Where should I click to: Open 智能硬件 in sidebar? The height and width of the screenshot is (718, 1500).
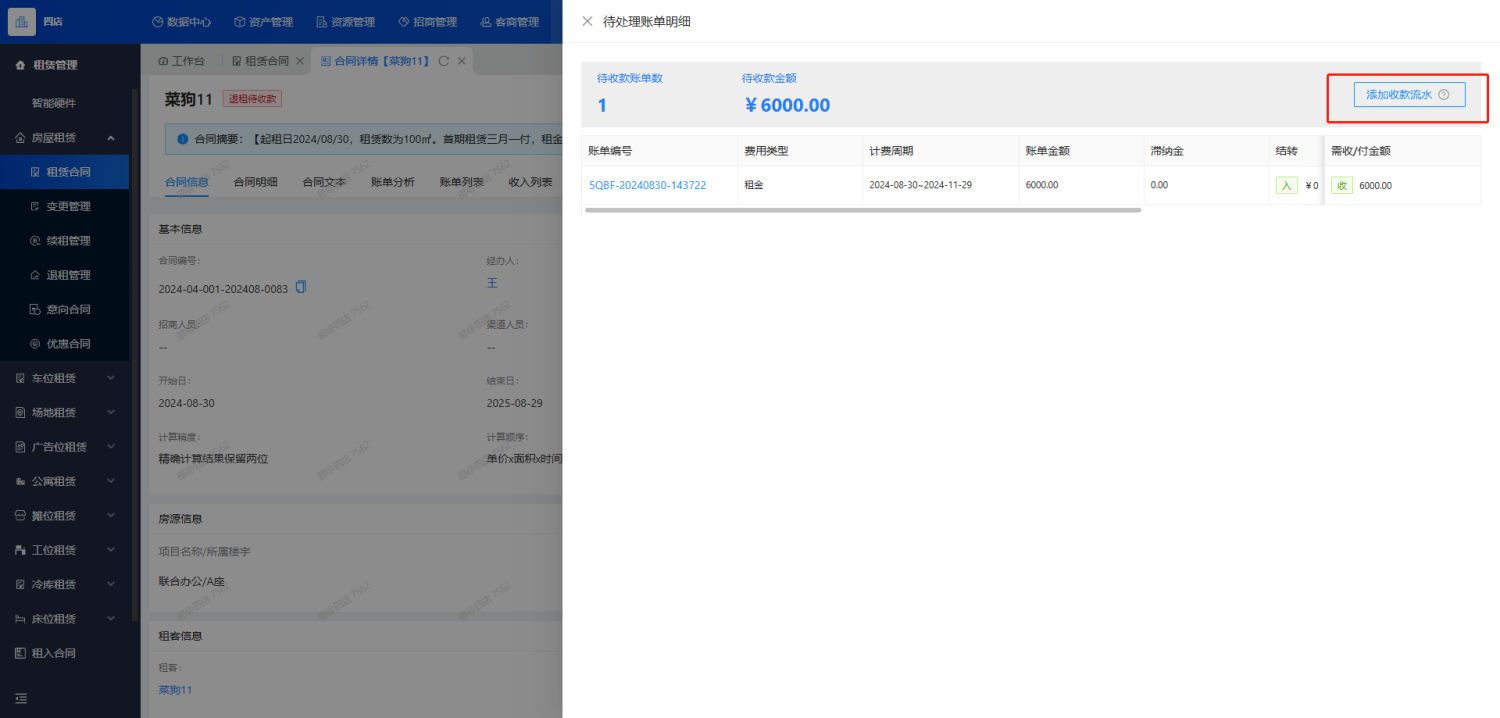click(x=54, y=103)
